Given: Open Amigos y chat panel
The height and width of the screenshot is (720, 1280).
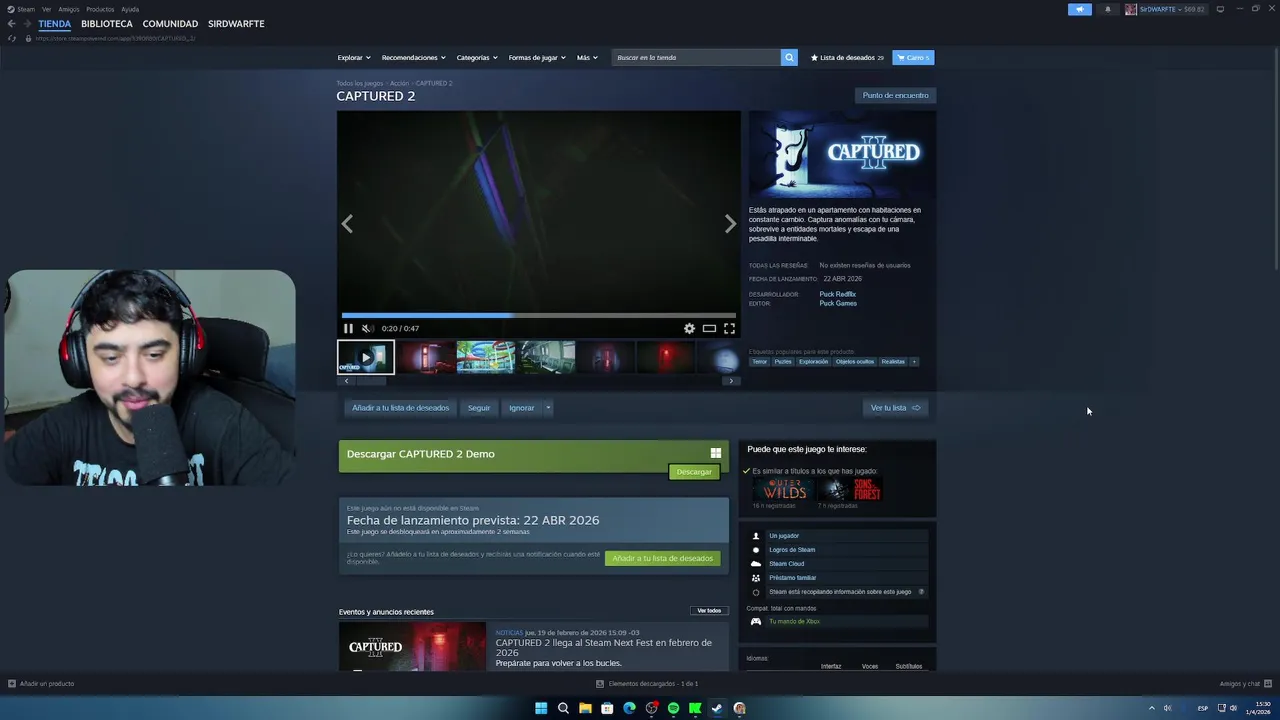Looking at the screenshot, I should click(x=1244, y=684).
